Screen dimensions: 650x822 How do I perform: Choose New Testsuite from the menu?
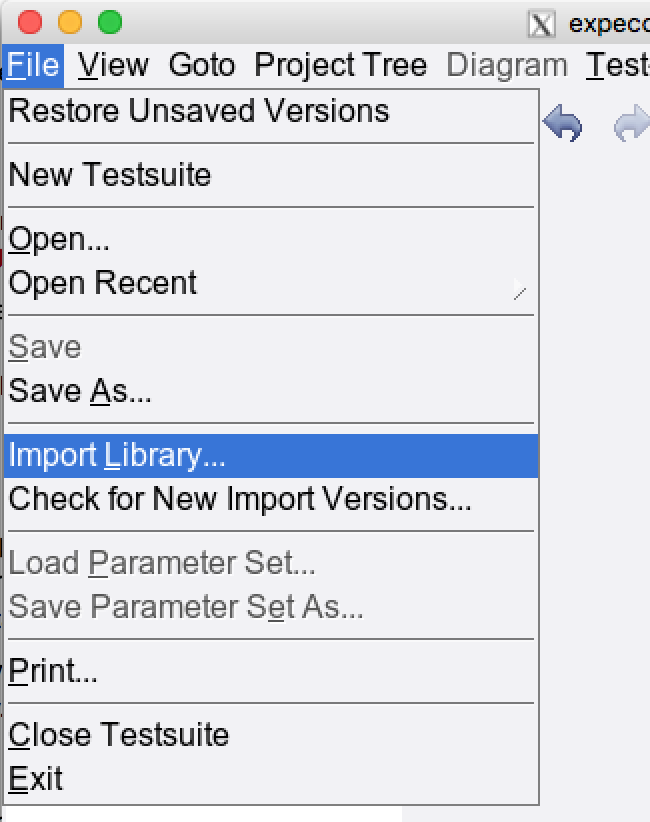tap(110, 175)
